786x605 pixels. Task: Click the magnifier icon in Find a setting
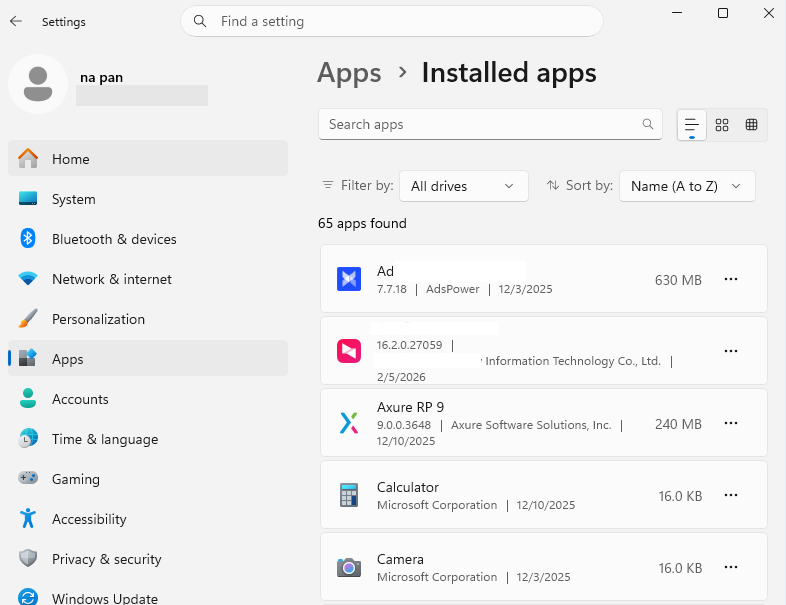click(200, 21)
